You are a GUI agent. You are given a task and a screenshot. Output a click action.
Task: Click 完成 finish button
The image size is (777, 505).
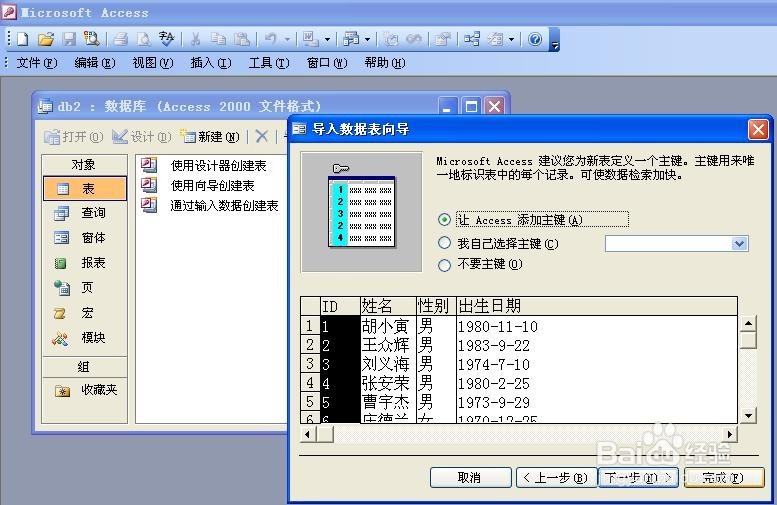(724, 478)
